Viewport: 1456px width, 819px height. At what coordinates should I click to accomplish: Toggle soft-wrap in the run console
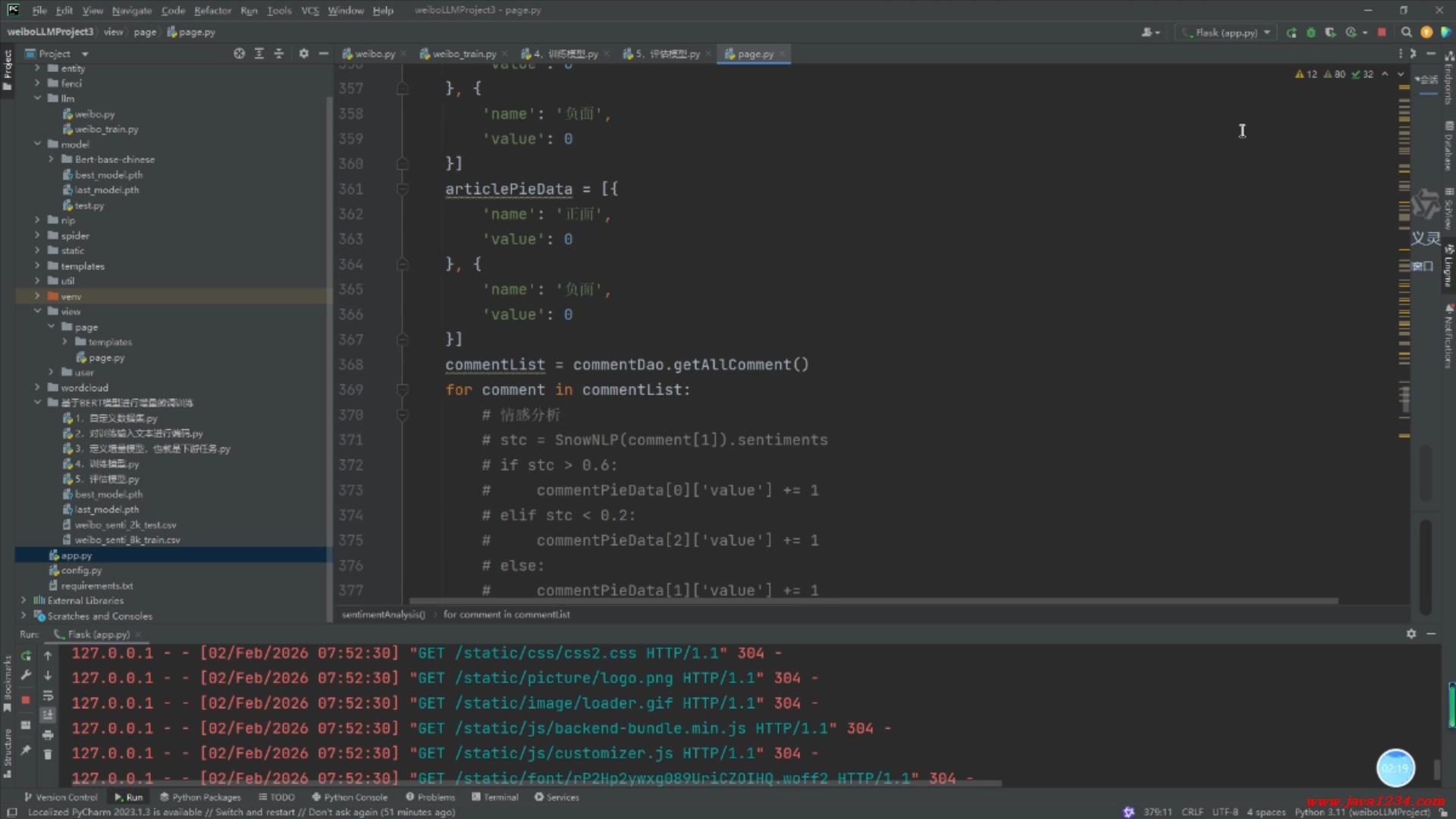click(x=48, y=695)
